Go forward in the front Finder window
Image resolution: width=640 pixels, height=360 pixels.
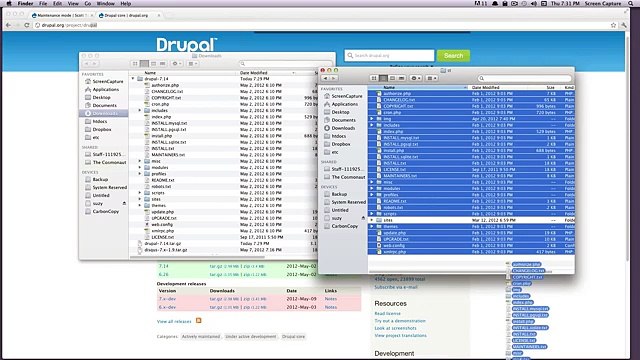pyautogui.click(x=333, y=78)
